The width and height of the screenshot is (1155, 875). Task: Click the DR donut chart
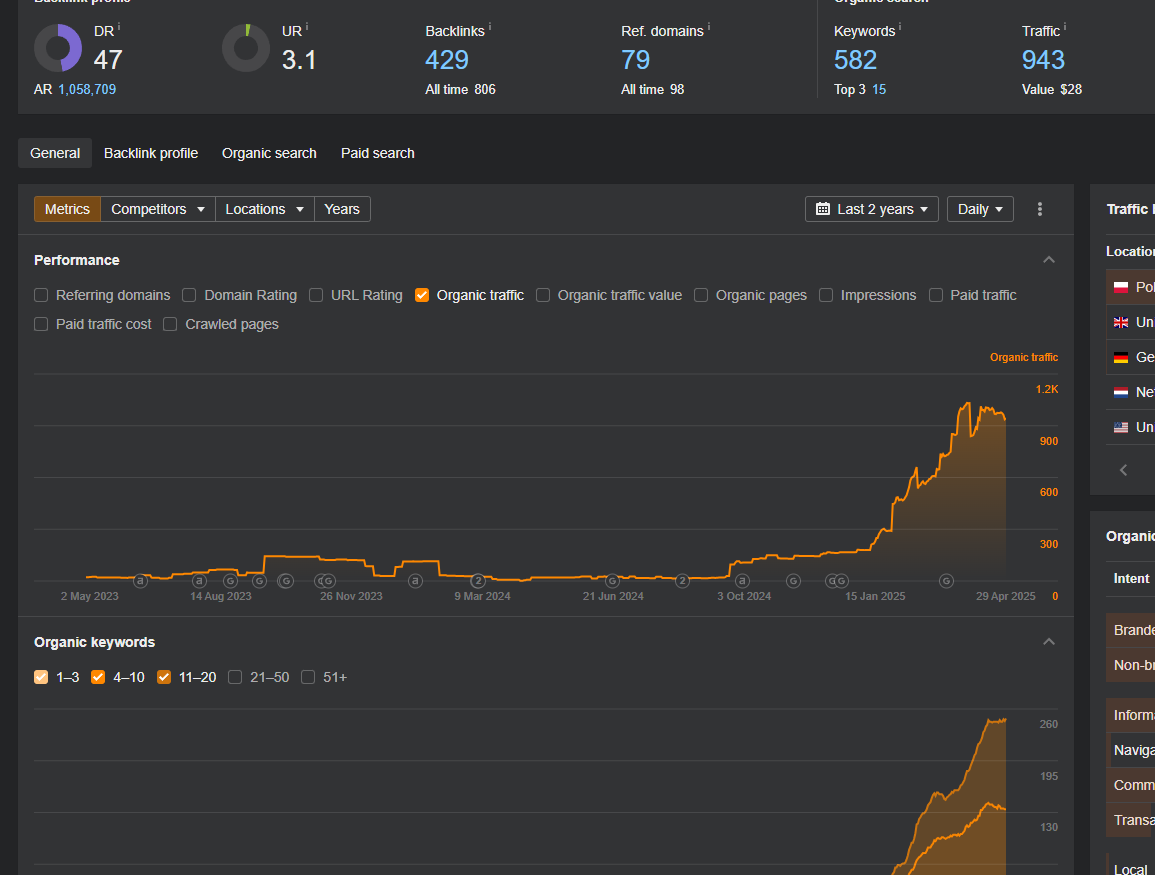[x=58, y=48]
